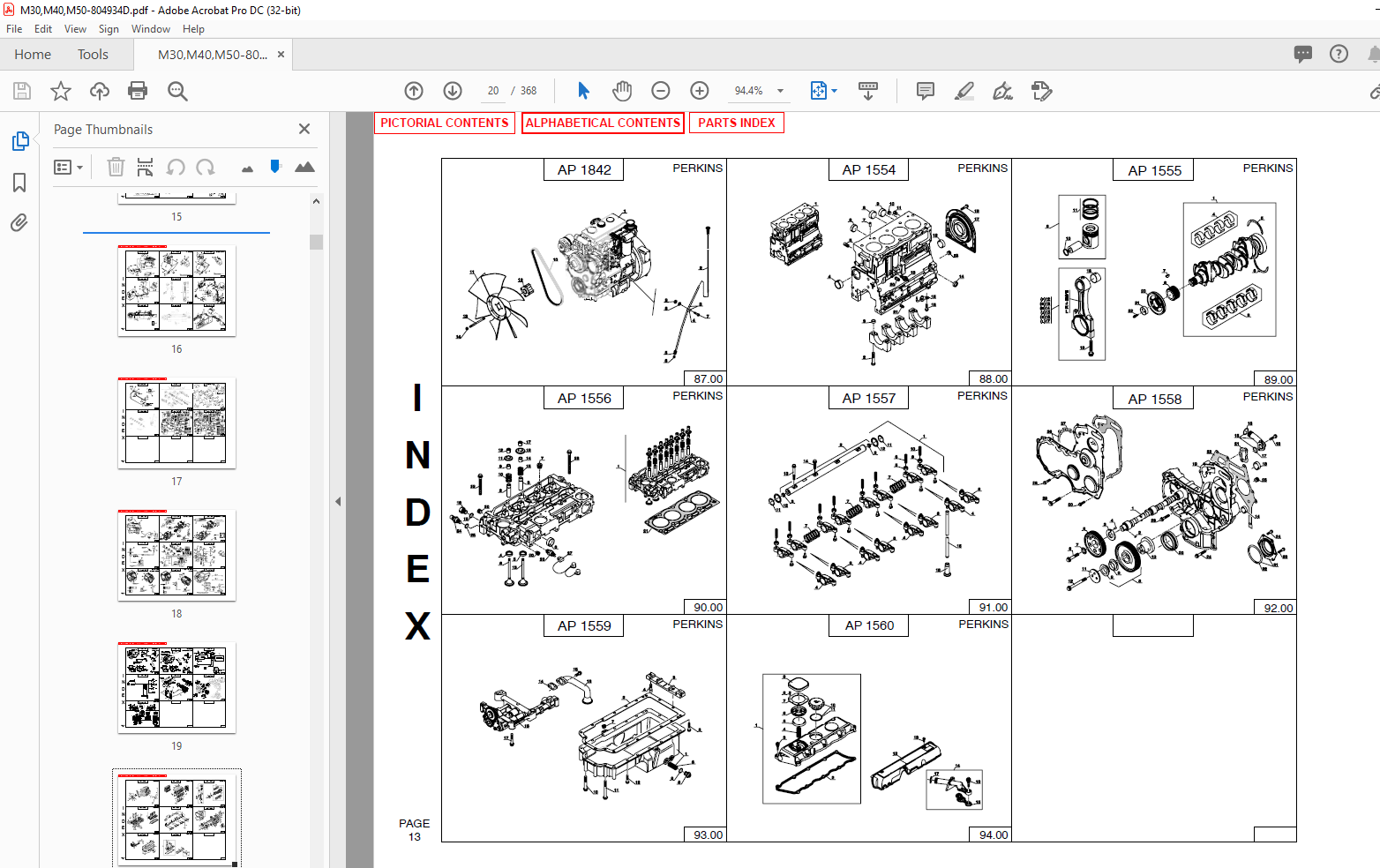1380x868 pixels.
Task: Click the insert page break icon
Action: (x=146, y=167)
